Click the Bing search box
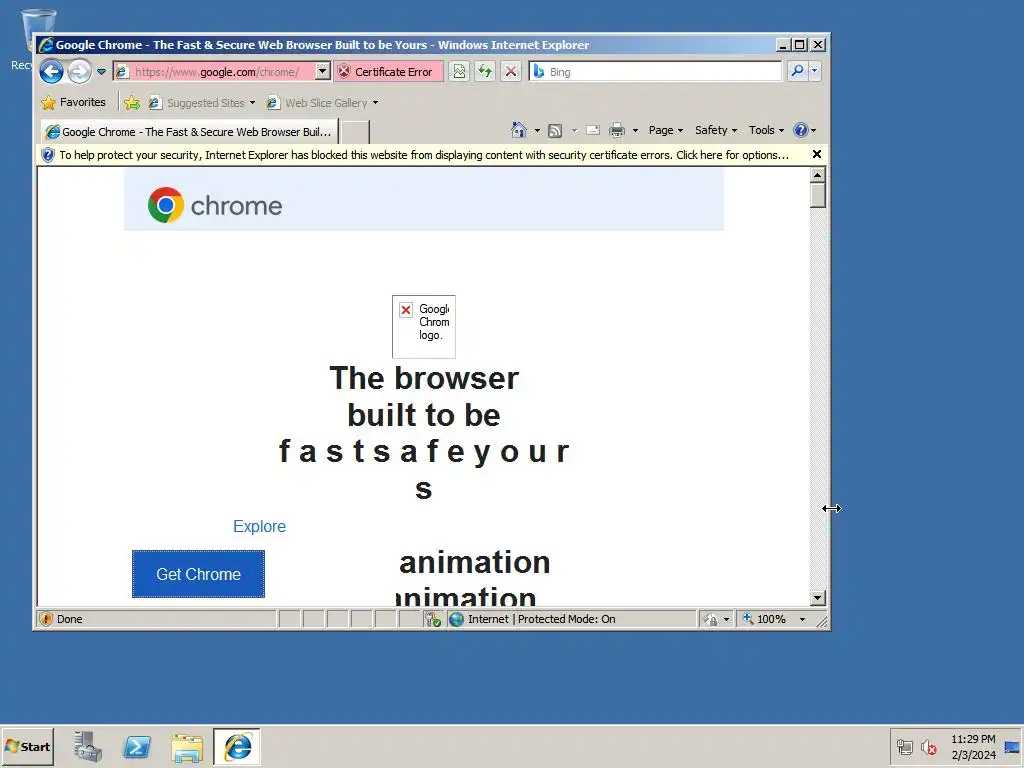 tap(654, 72)
